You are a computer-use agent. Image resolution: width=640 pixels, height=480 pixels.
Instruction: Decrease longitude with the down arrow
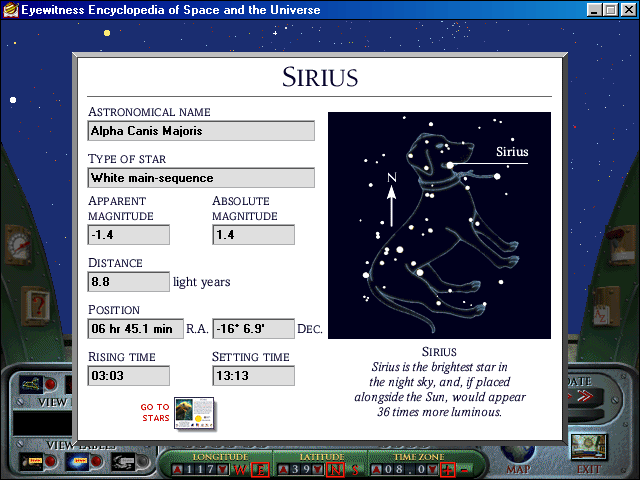[x=222, y=470]
